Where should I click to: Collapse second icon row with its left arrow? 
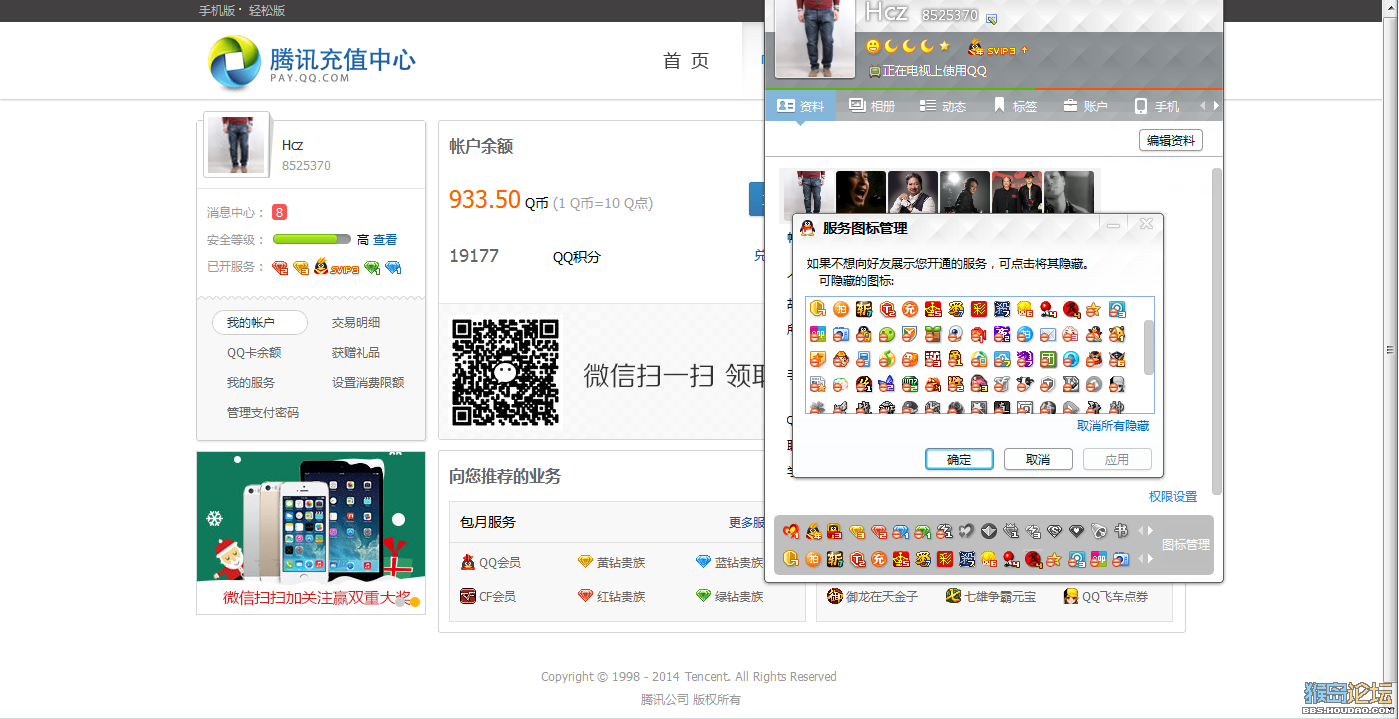click(1140, 559)
